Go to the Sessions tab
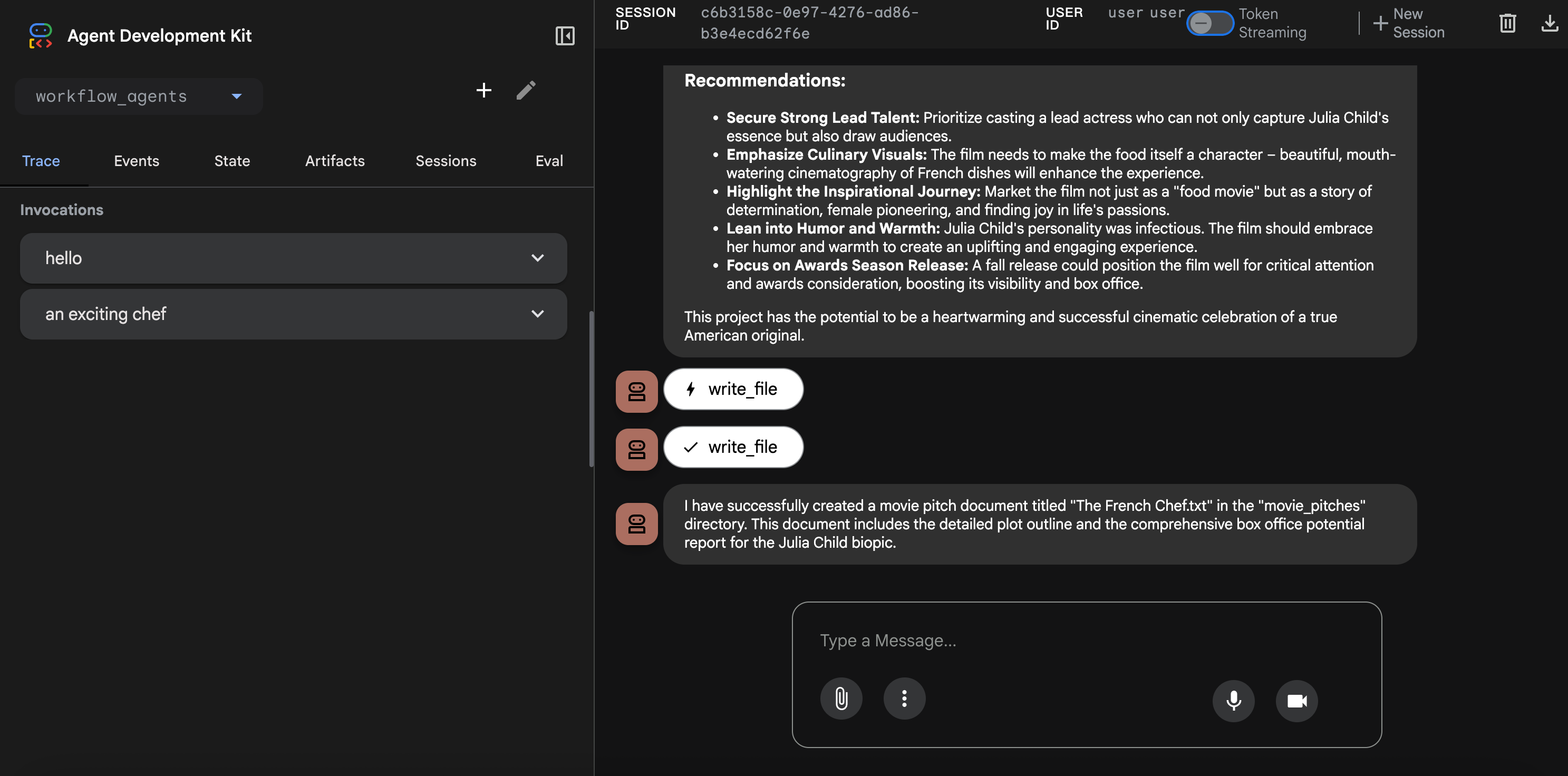Viewport: 1568px width, 776px height. point(446,161)
